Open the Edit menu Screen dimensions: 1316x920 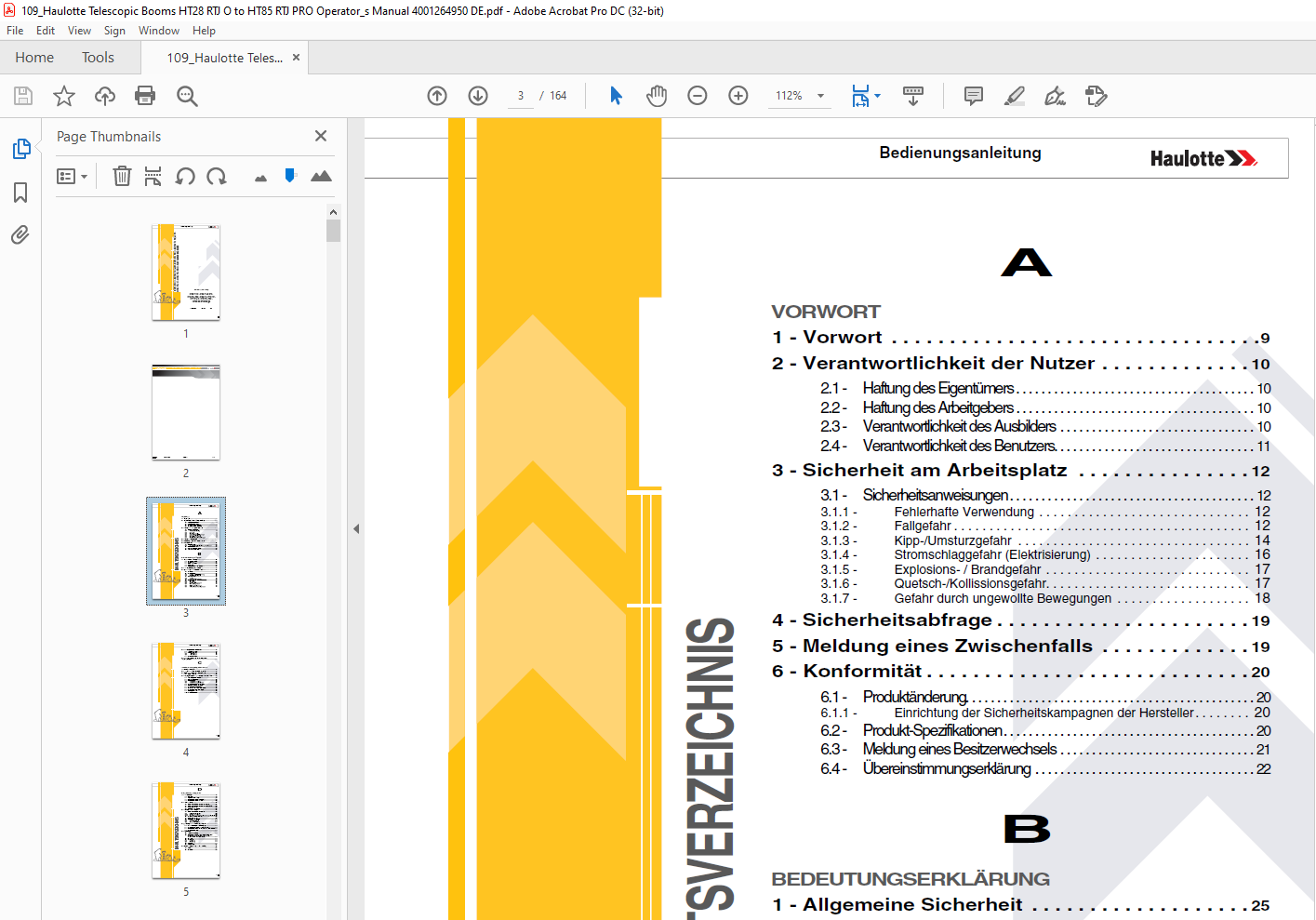coord(46,31)
